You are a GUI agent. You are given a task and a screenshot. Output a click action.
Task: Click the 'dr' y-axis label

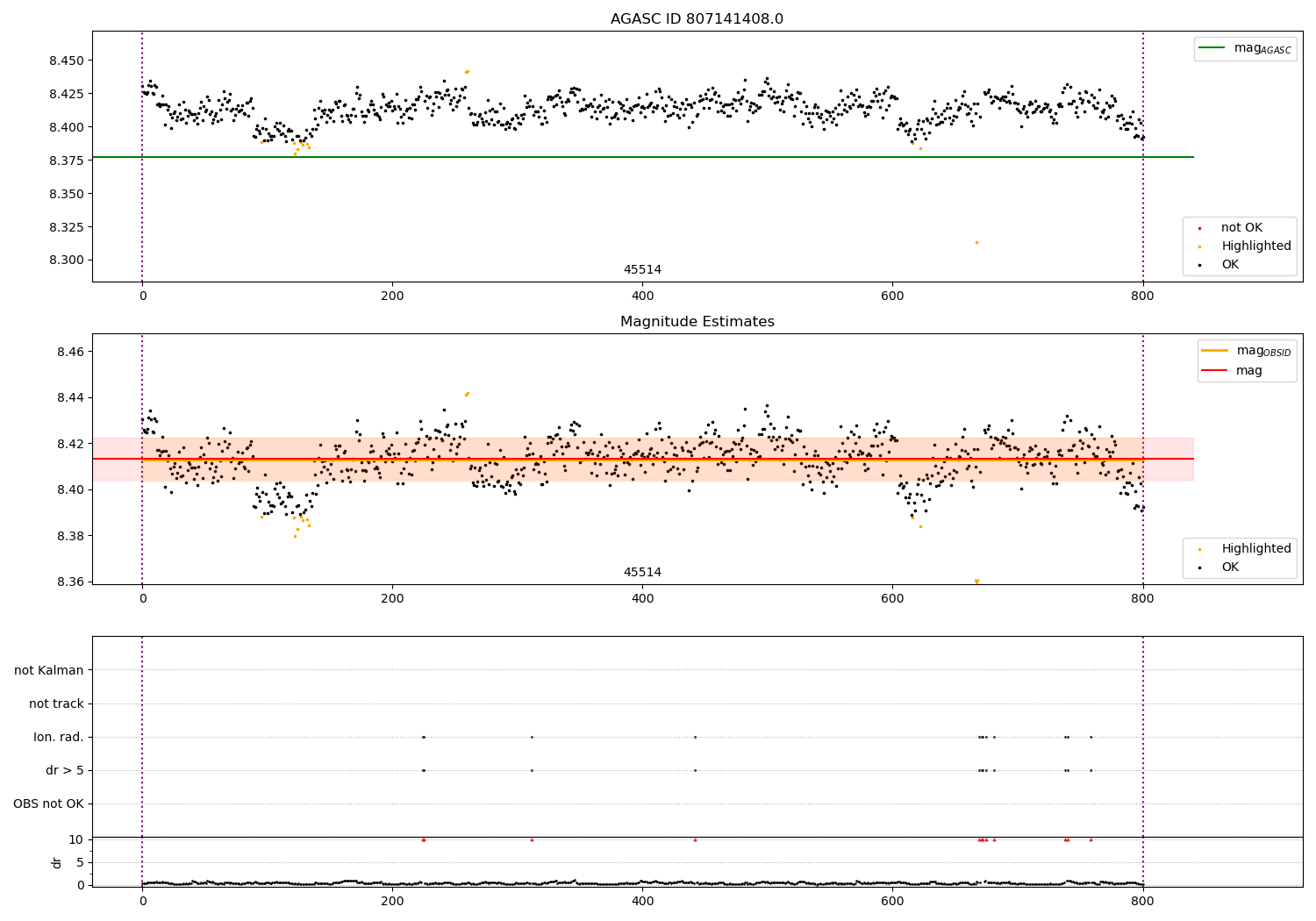57,862
